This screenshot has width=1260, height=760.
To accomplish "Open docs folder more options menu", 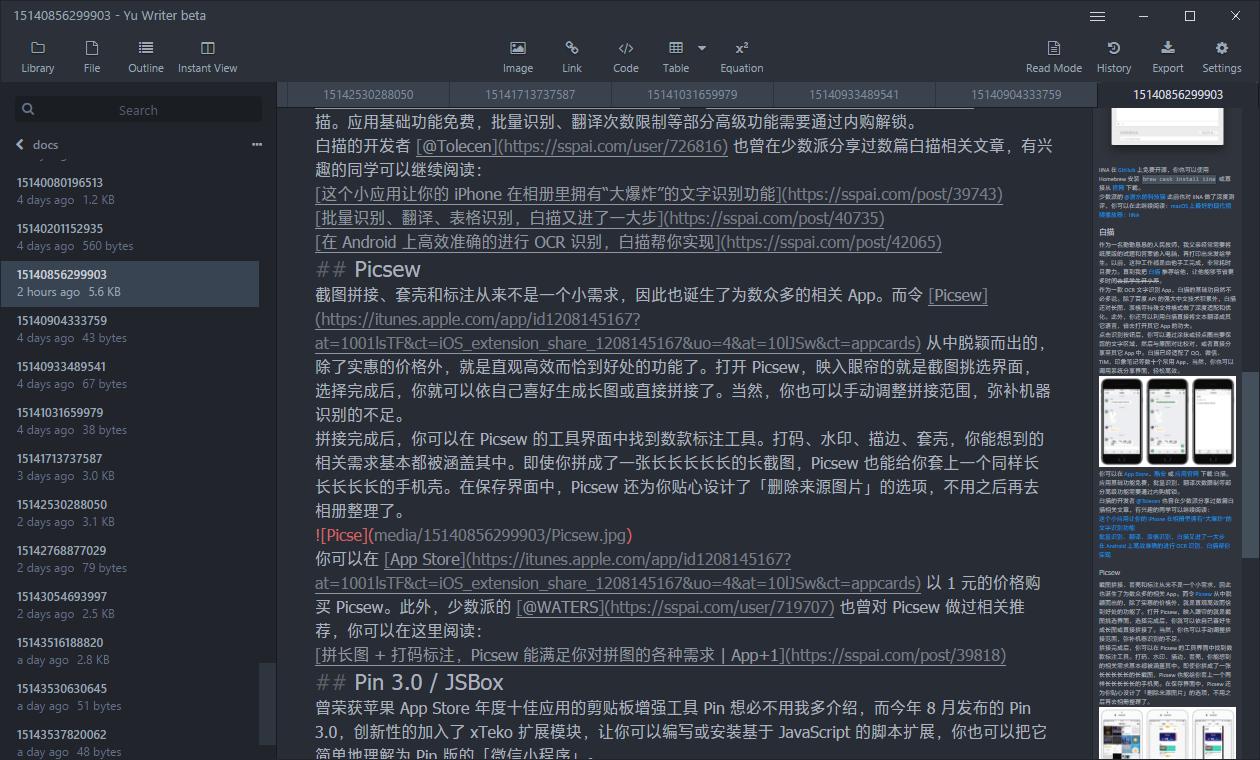I will [x=257, y=145].
